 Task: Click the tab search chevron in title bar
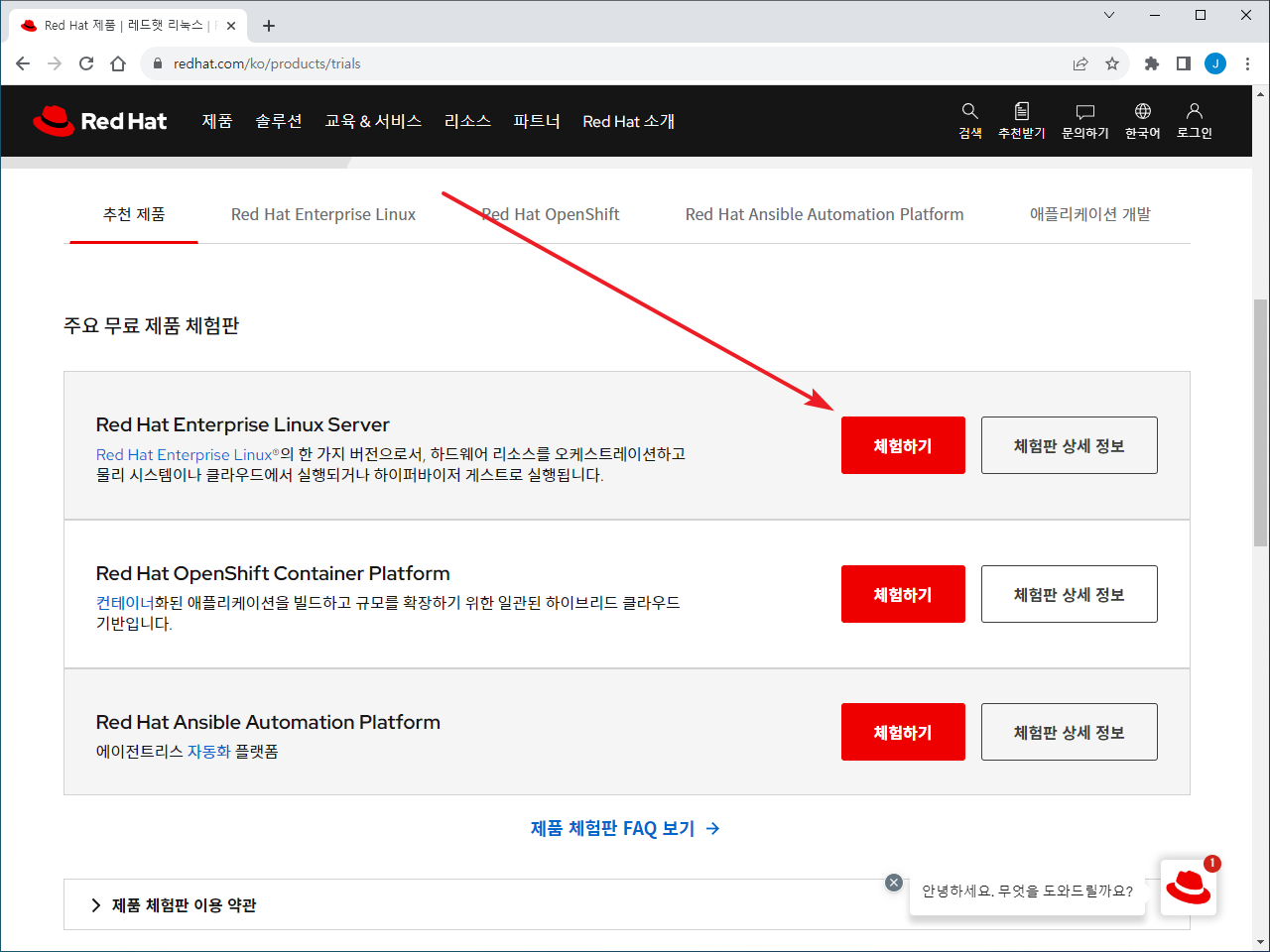point(1109,15)
